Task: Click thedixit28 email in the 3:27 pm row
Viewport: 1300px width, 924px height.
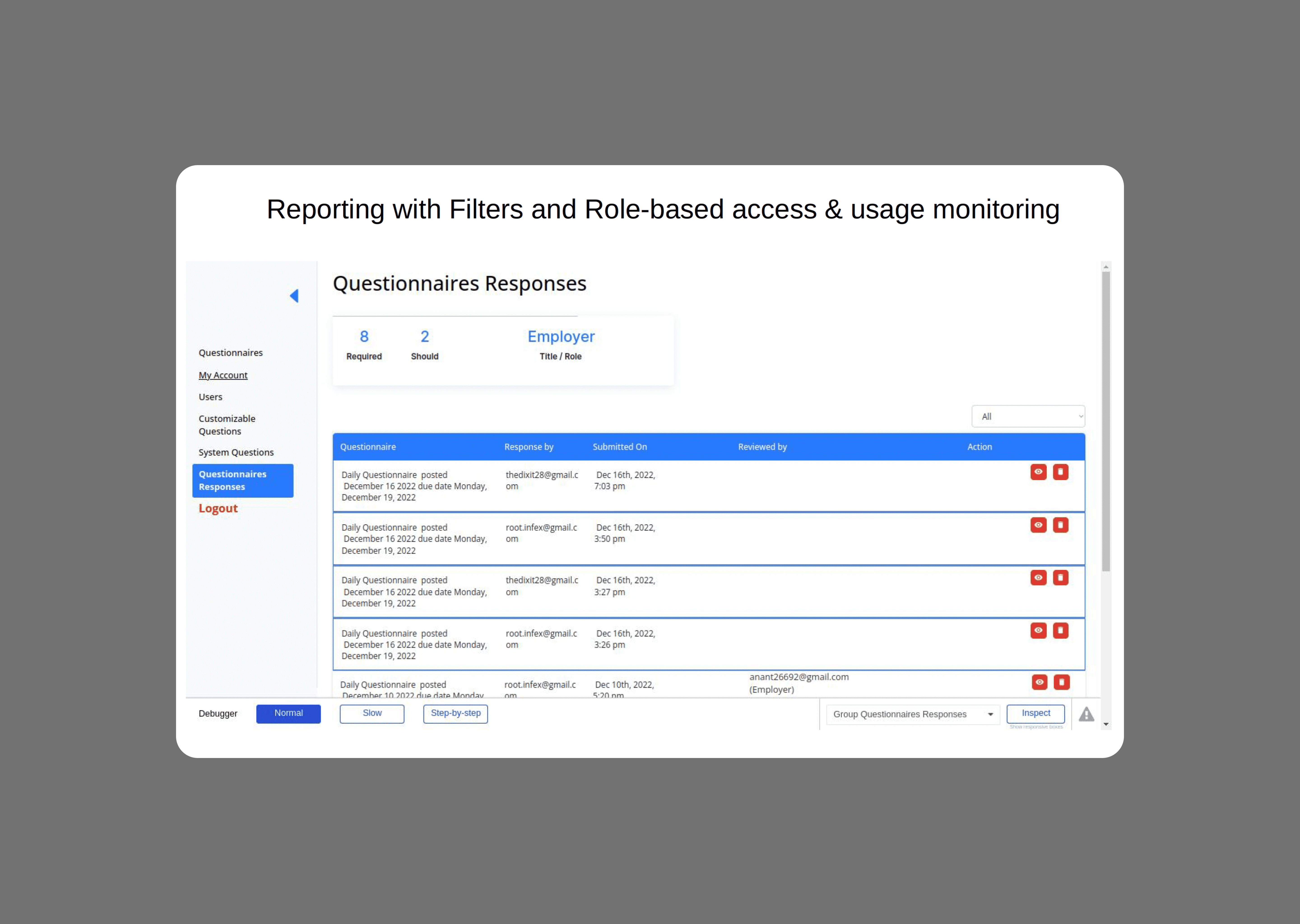Action: tap(542, 586)
